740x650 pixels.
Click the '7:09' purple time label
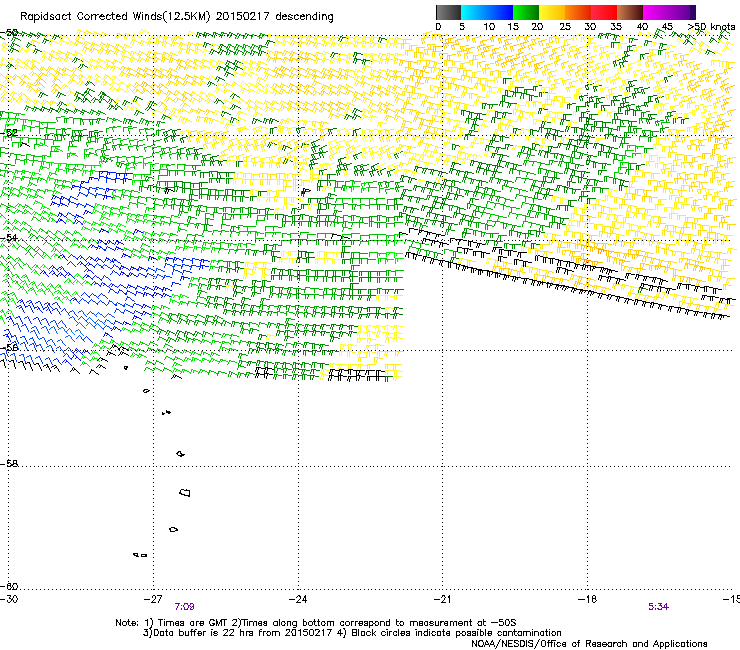tap(184, 607)
